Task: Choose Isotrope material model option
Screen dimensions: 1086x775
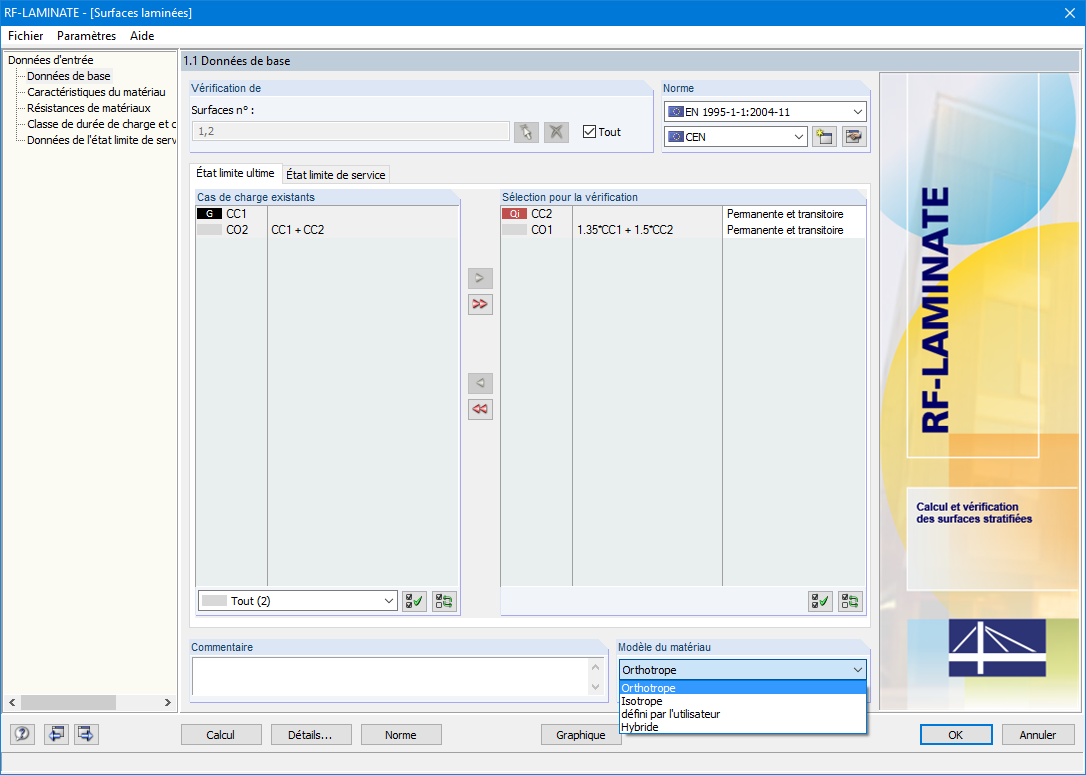Action: coord(742,701)
